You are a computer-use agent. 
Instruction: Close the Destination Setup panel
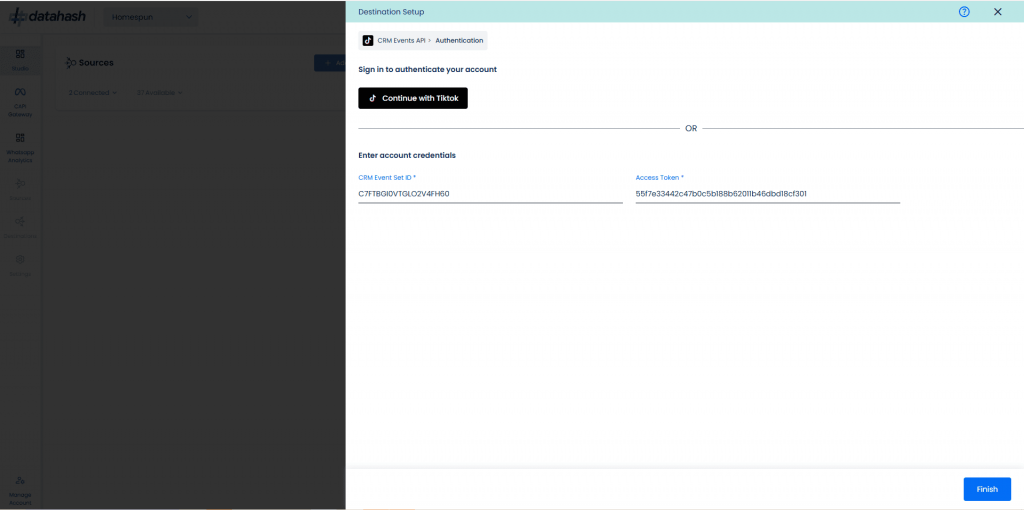997,12
